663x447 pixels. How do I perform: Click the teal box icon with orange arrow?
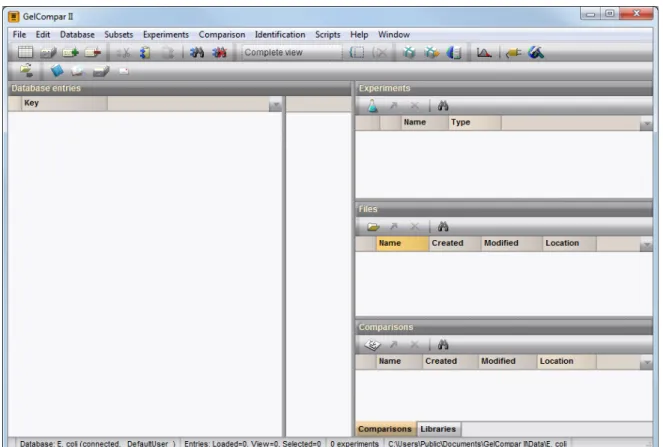tap(431, 52)
